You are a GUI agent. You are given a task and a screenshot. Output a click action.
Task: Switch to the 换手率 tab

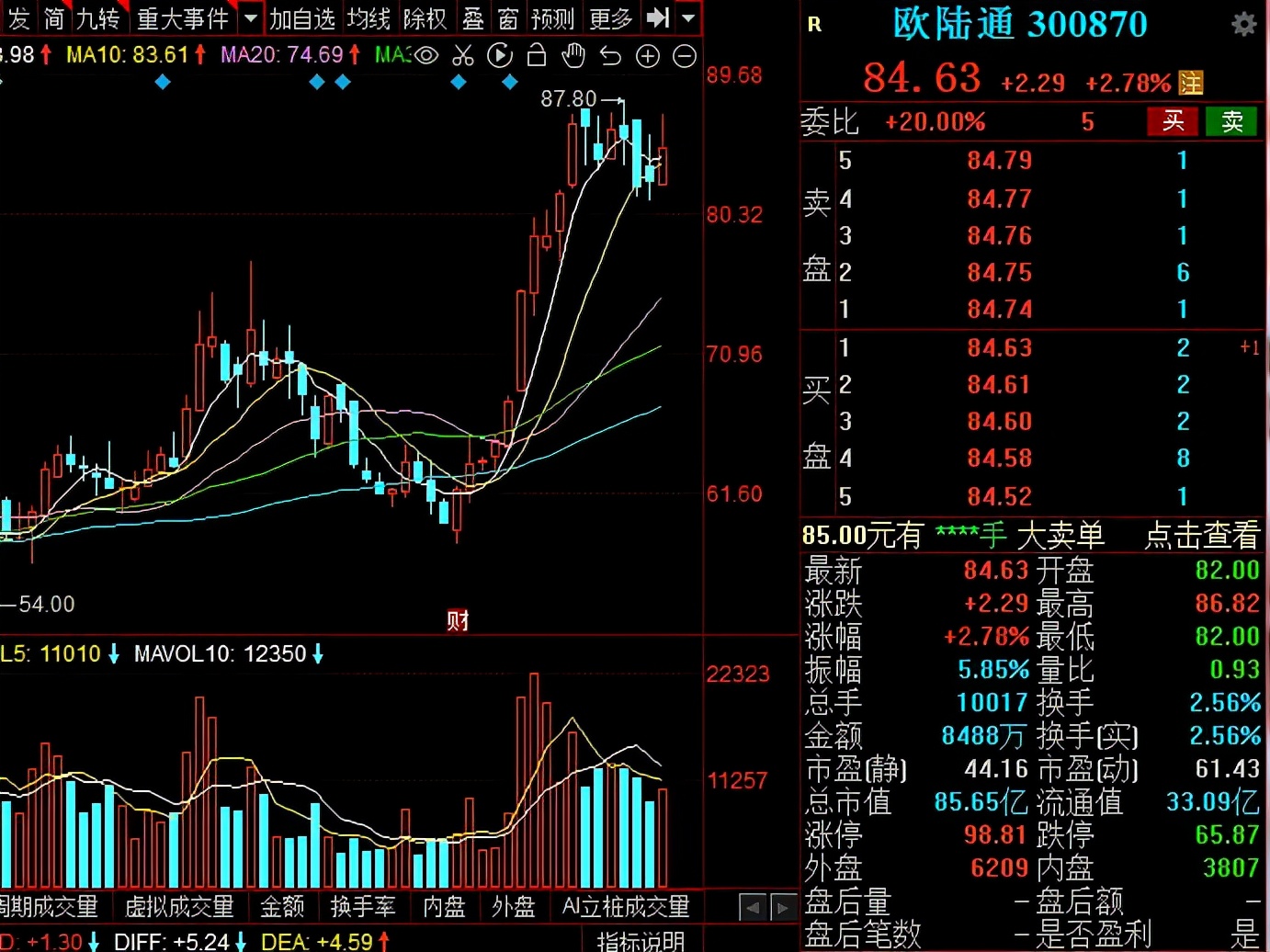pos(363,907)
